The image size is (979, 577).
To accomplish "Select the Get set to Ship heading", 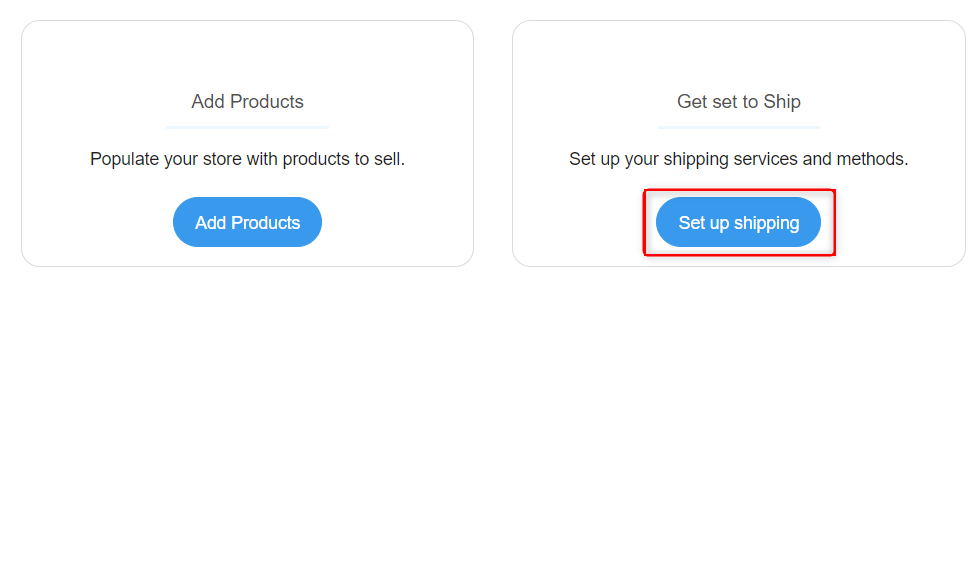I will [739, 101].
